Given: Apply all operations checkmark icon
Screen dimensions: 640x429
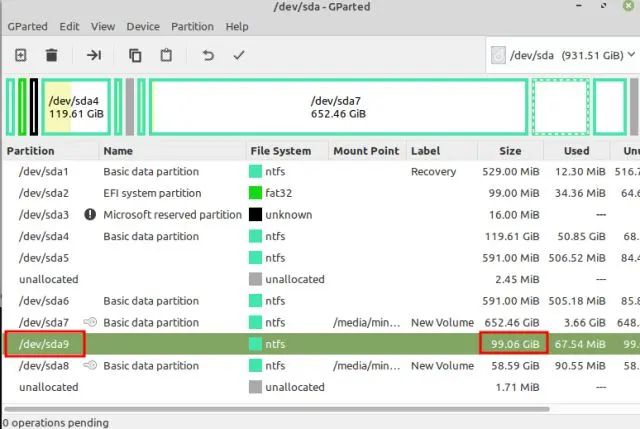Looking at the screenshot, I should [239, 55].
